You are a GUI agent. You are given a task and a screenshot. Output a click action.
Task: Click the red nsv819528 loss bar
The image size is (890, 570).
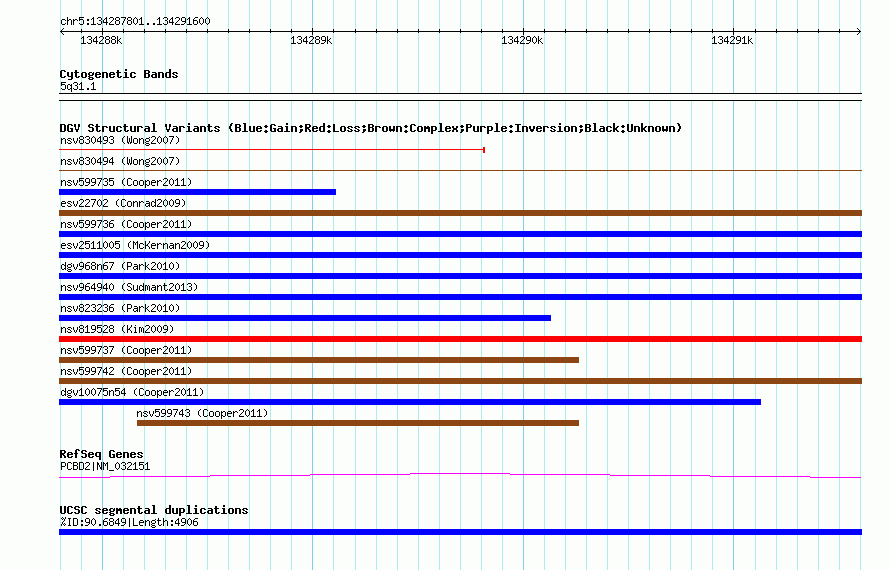460,339
